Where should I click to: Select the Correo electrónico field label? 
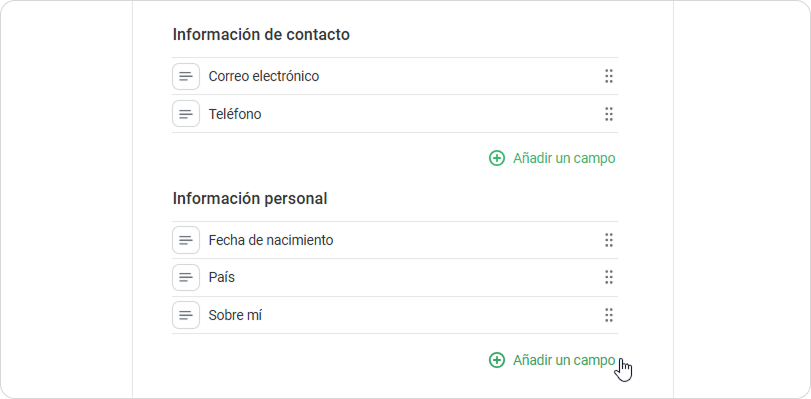point(264,76)
